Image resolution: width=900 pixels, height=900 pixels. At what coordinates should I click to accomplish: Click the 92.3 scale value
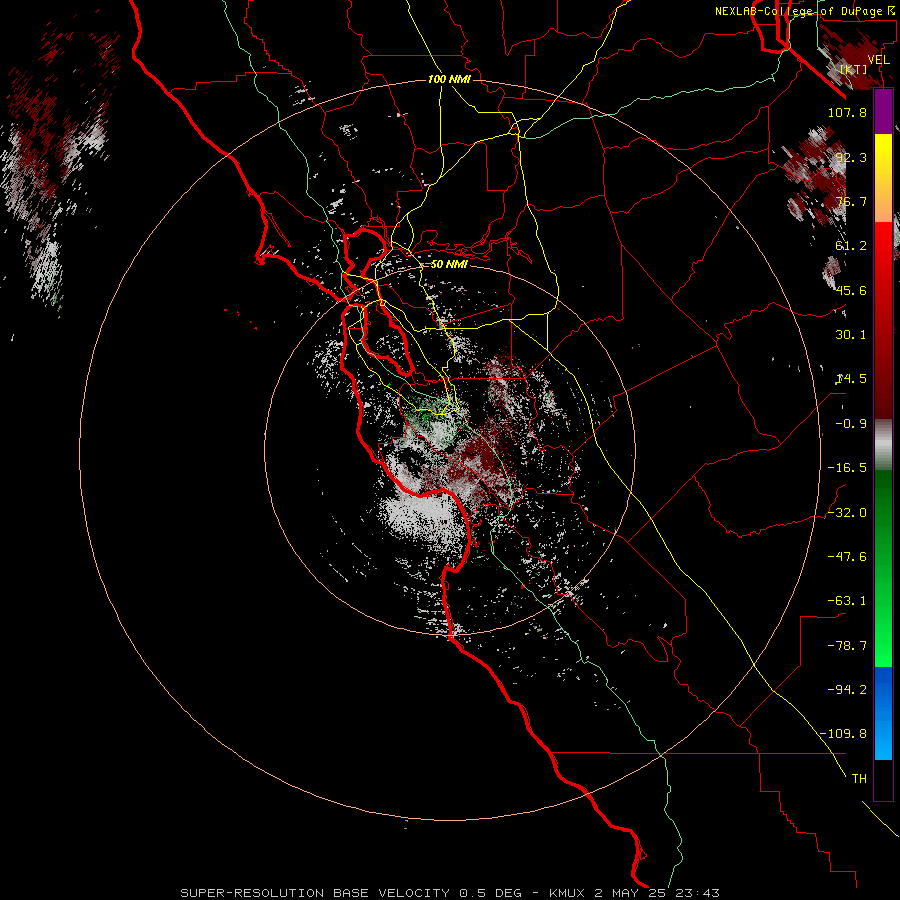point(851,157)
